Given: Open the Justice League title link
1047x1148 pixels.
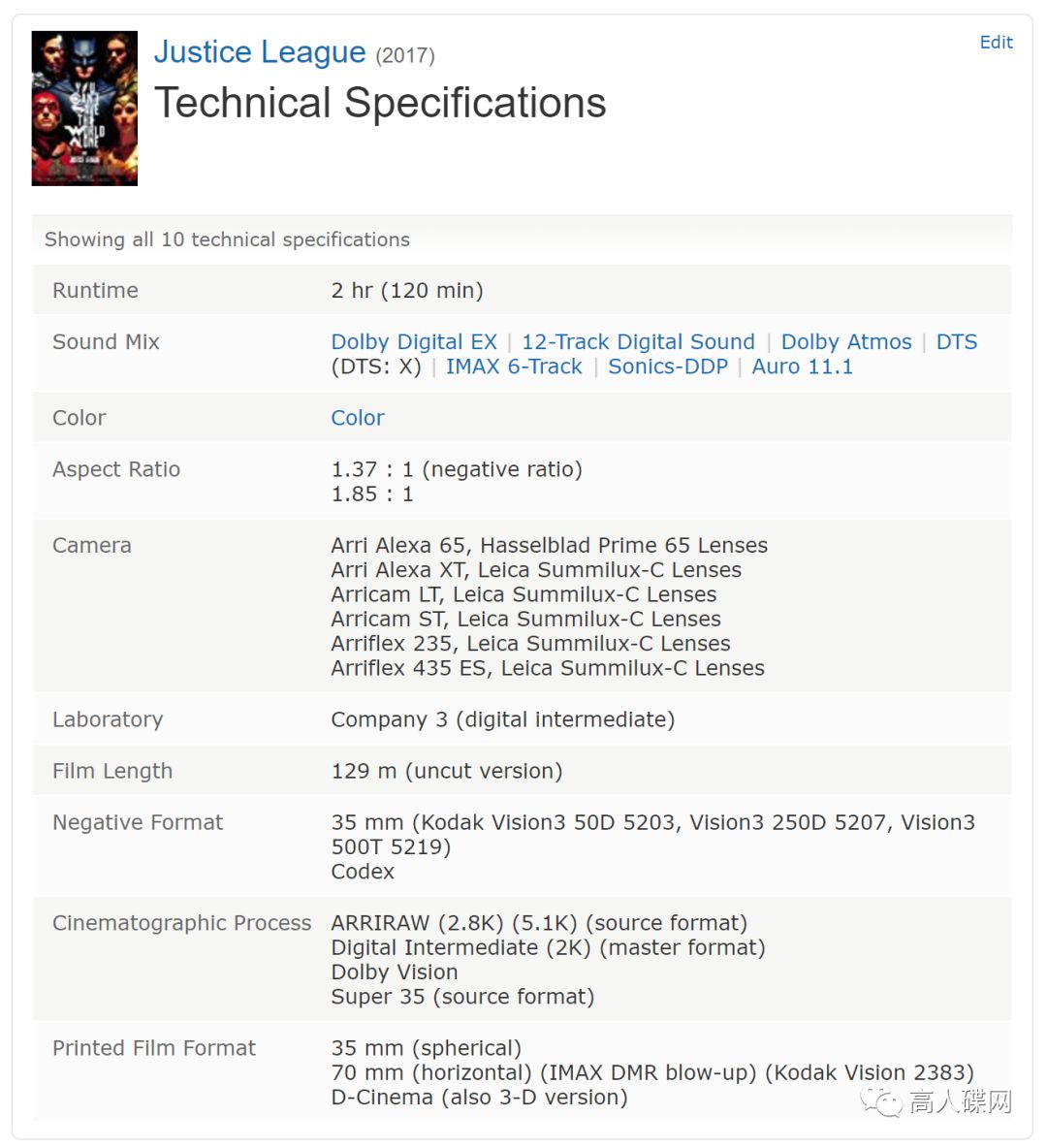Looking at the screenshot, I should (x=259, y=52).
